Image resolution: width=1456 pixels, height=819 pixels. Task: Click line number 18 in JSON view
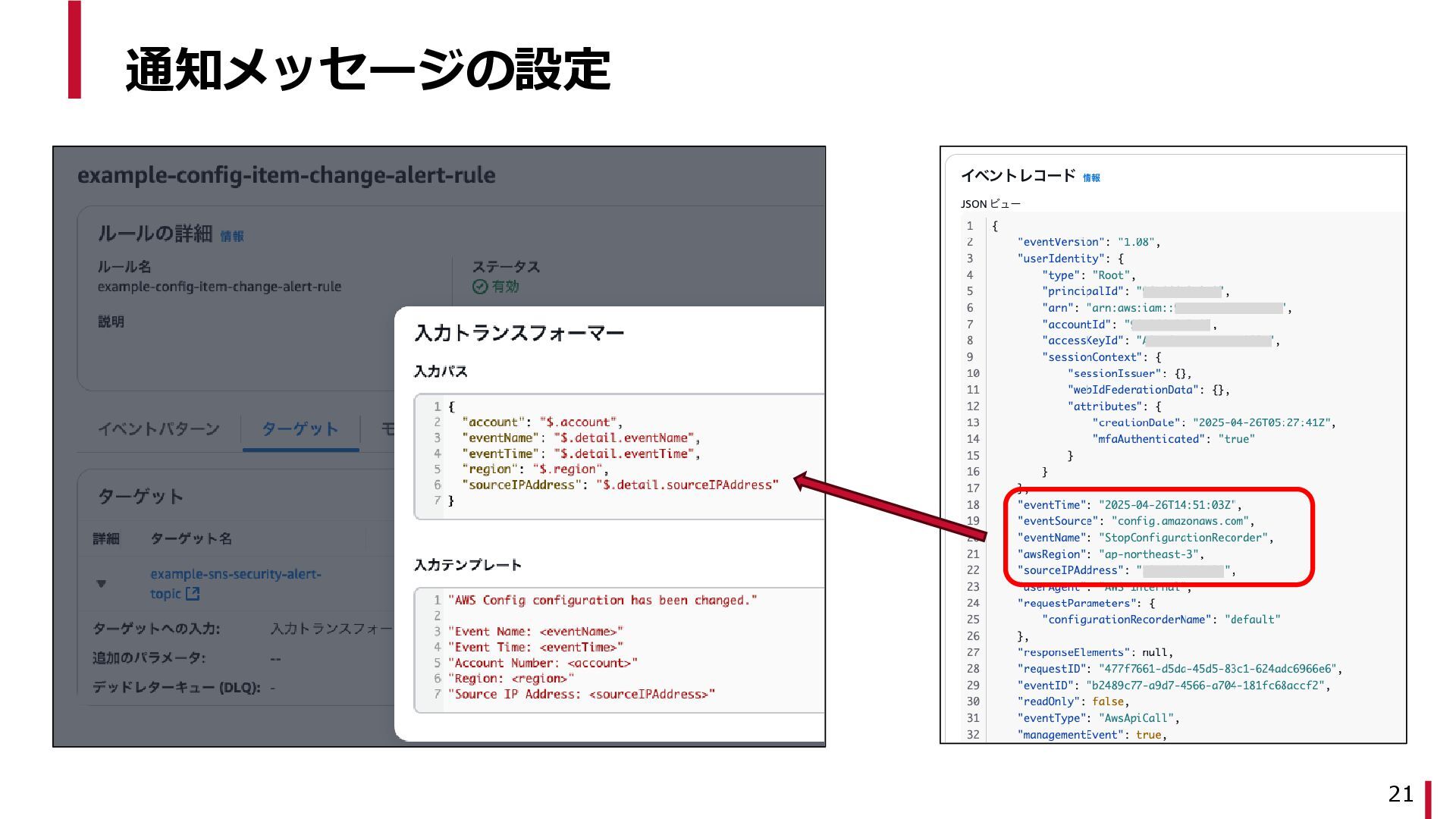[972, 505]
